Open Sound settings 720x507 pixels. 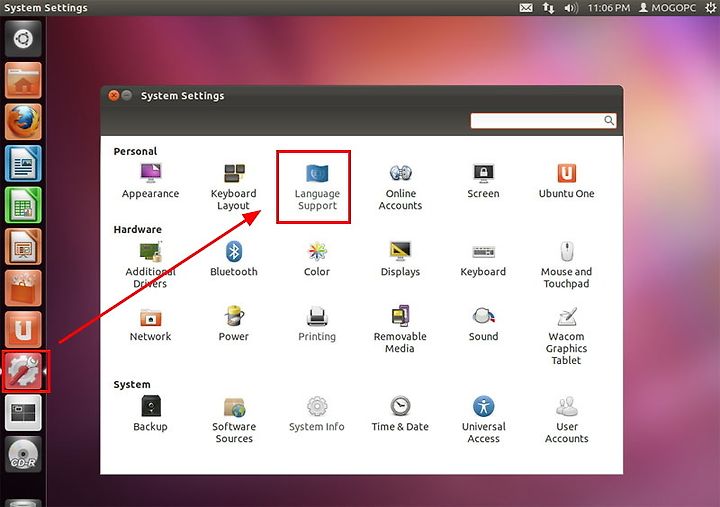tap(483, 324)
